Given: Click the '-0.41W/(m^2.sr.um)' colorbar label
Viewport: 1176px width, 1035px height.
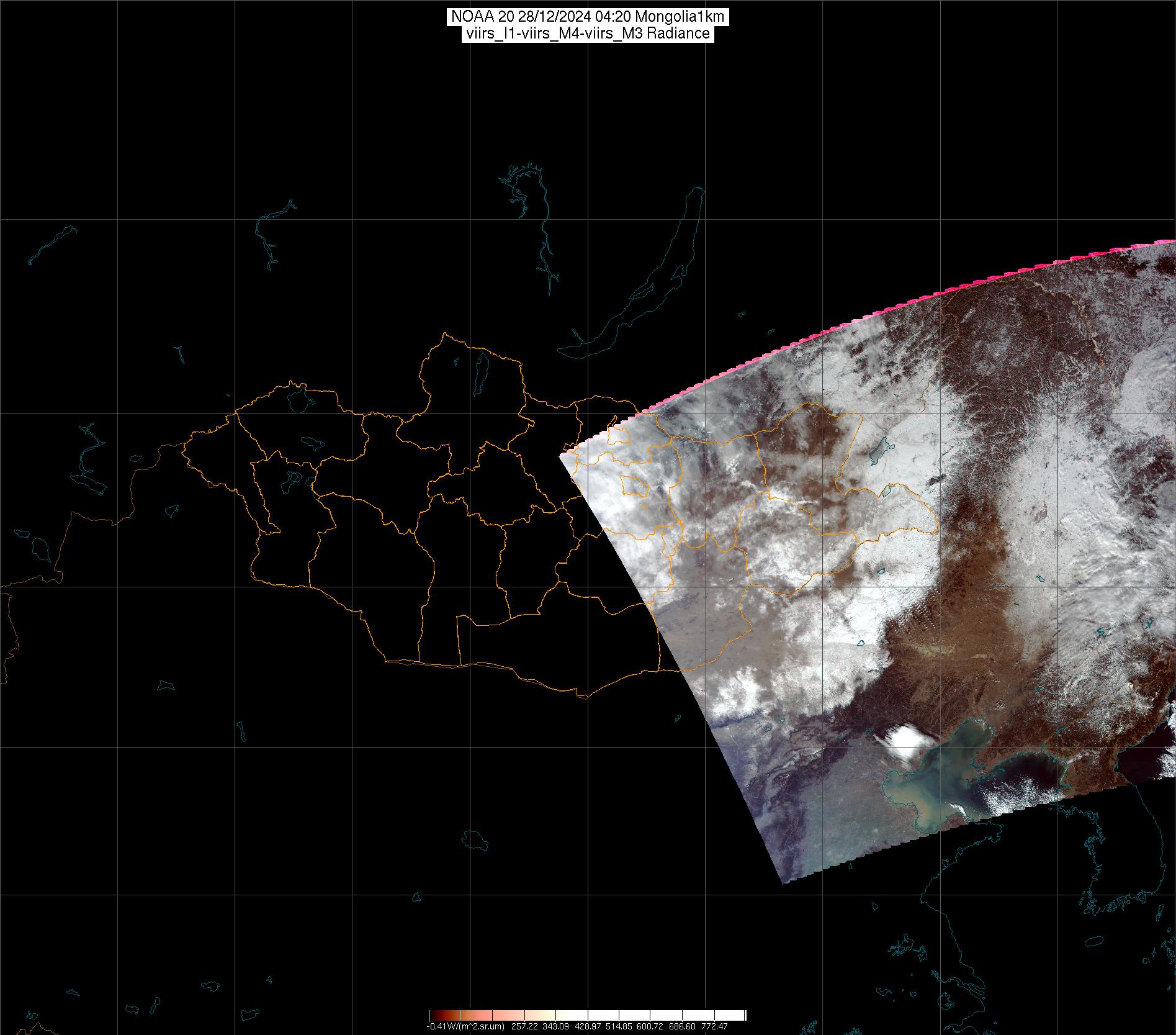Looking at the screenshot, I should pyautogui.click(x=466, y=1027).
